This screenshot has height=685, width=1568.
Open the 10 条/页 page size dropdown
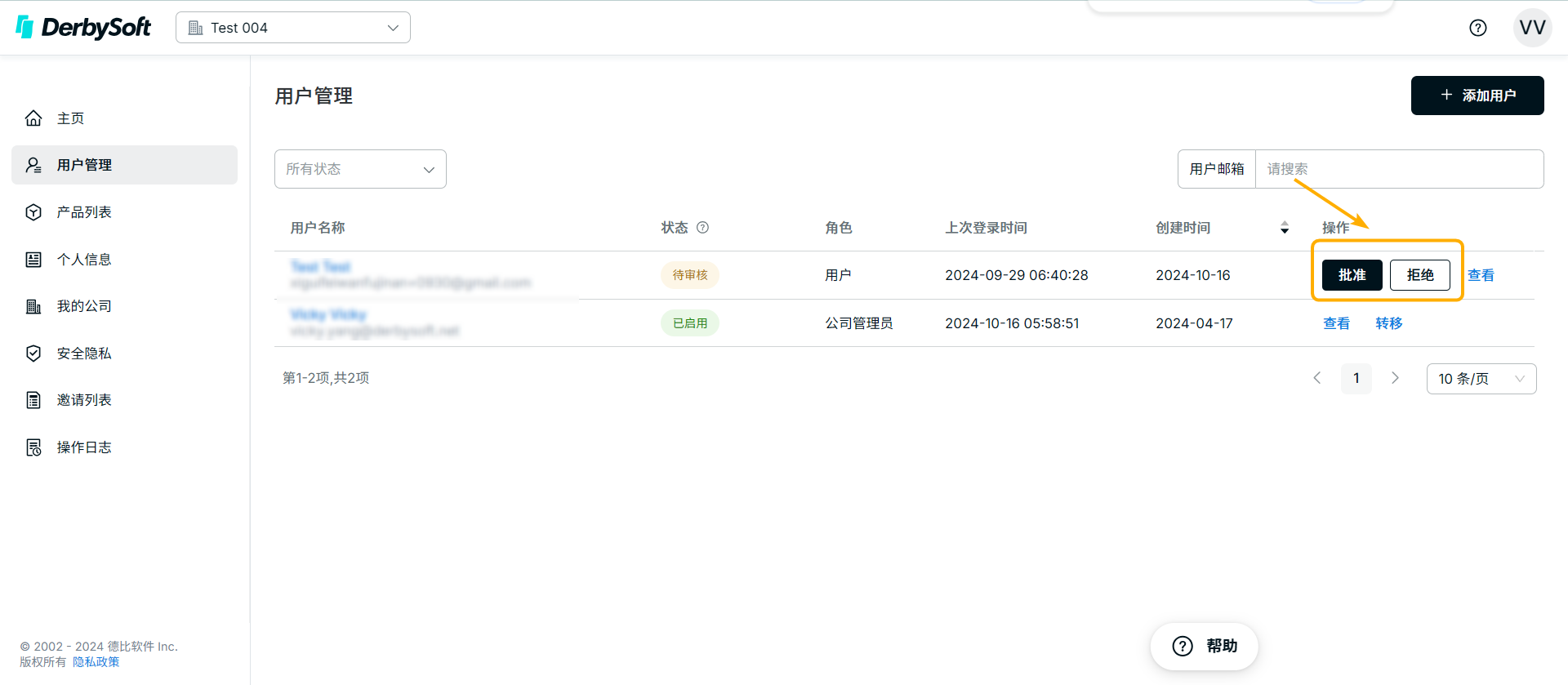[x=1481, y=379]
